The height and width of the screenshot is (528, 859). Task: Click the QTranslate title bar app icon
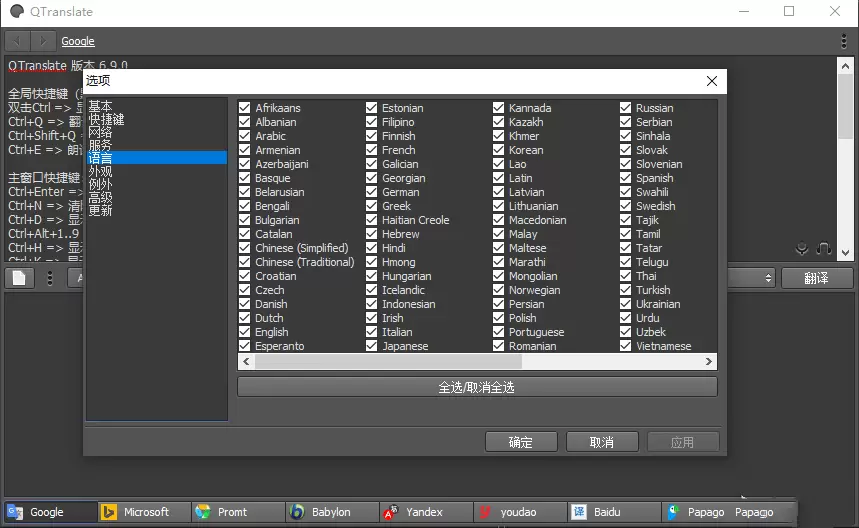pos(17,12)
